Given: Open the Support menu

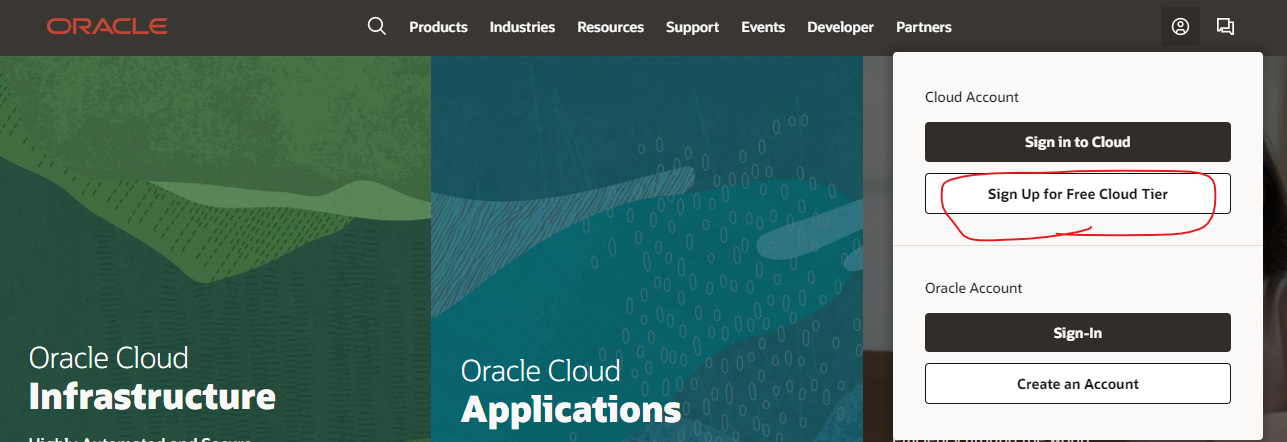Looking at the screenshot, I should 692,27.
